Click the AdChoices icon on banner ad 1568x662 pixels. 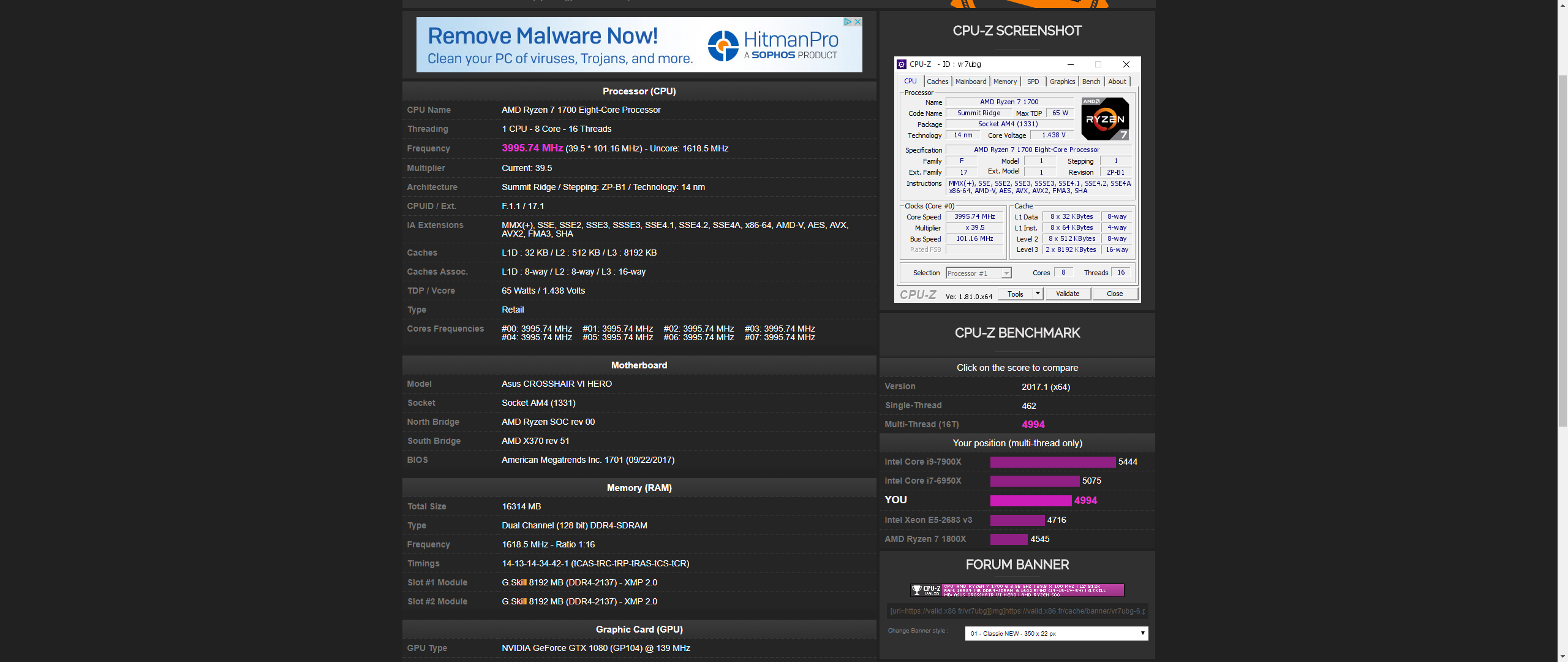848,22
